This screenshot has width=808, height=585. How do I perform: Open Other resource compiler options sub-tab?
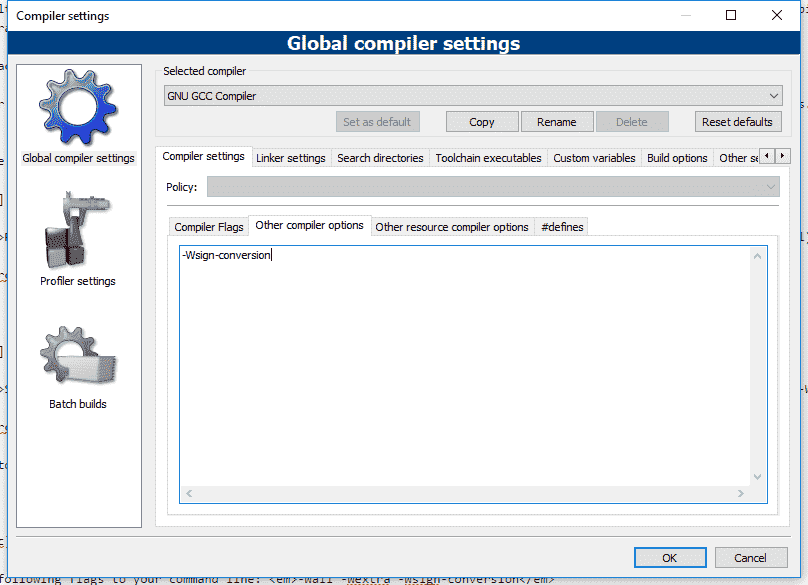[x=452, y=227]
